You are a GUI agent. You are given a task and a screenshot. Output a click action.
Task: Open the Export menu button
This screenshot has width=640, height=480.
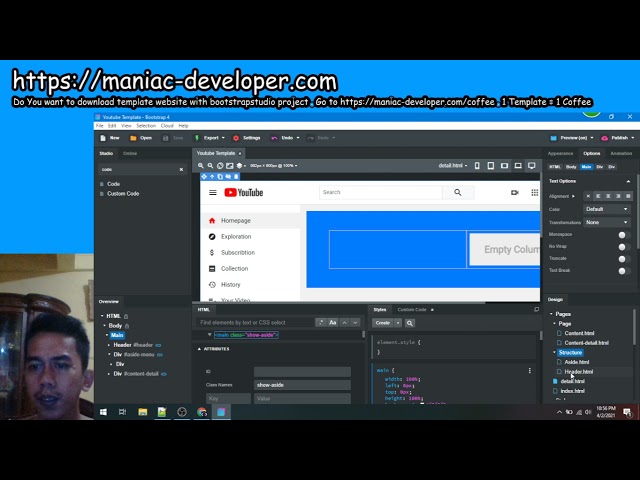[x=209, y=138]
